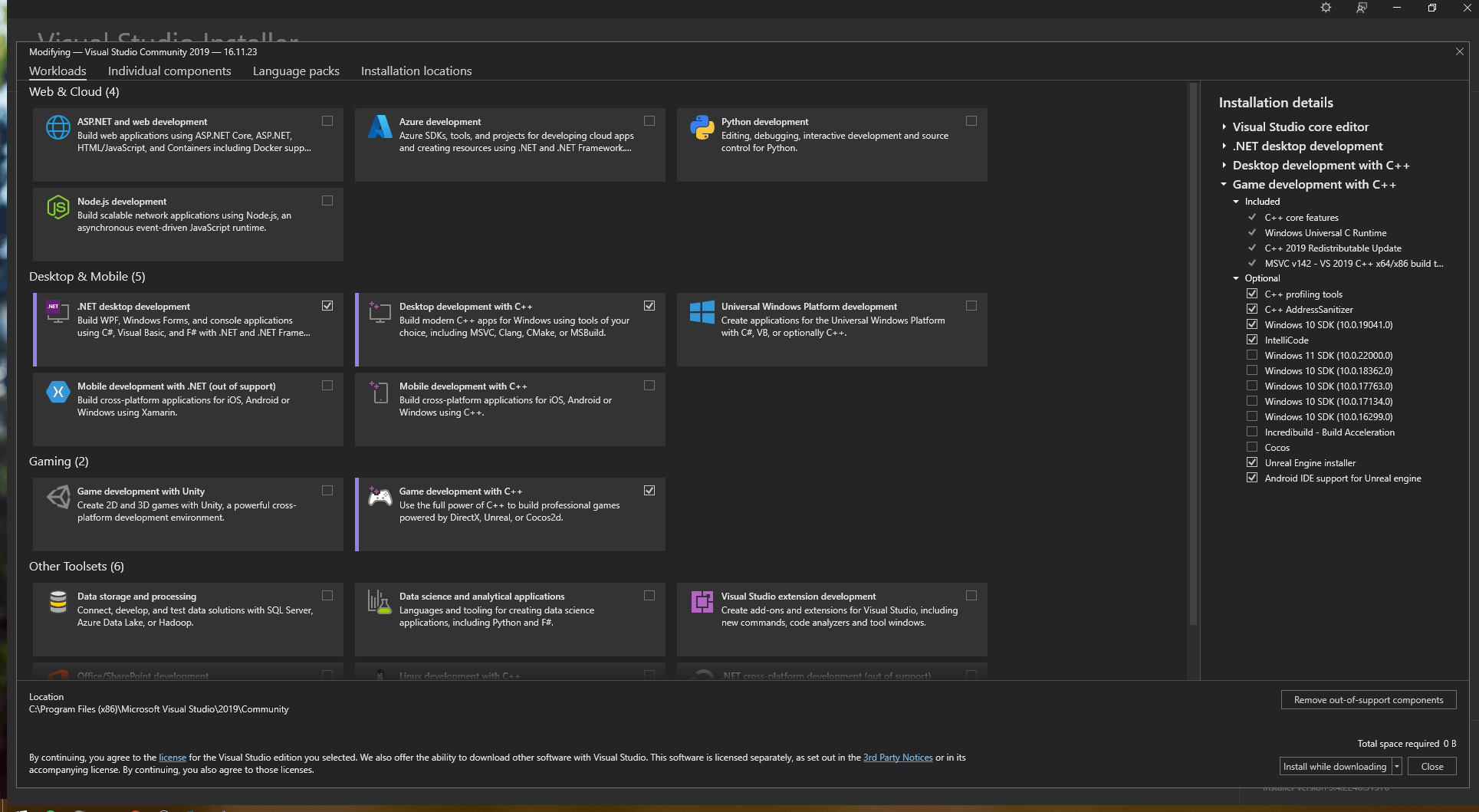Collapse Game development with C++ details
The height and width of the screenshot is (812, 1479).
point(1224,185)
